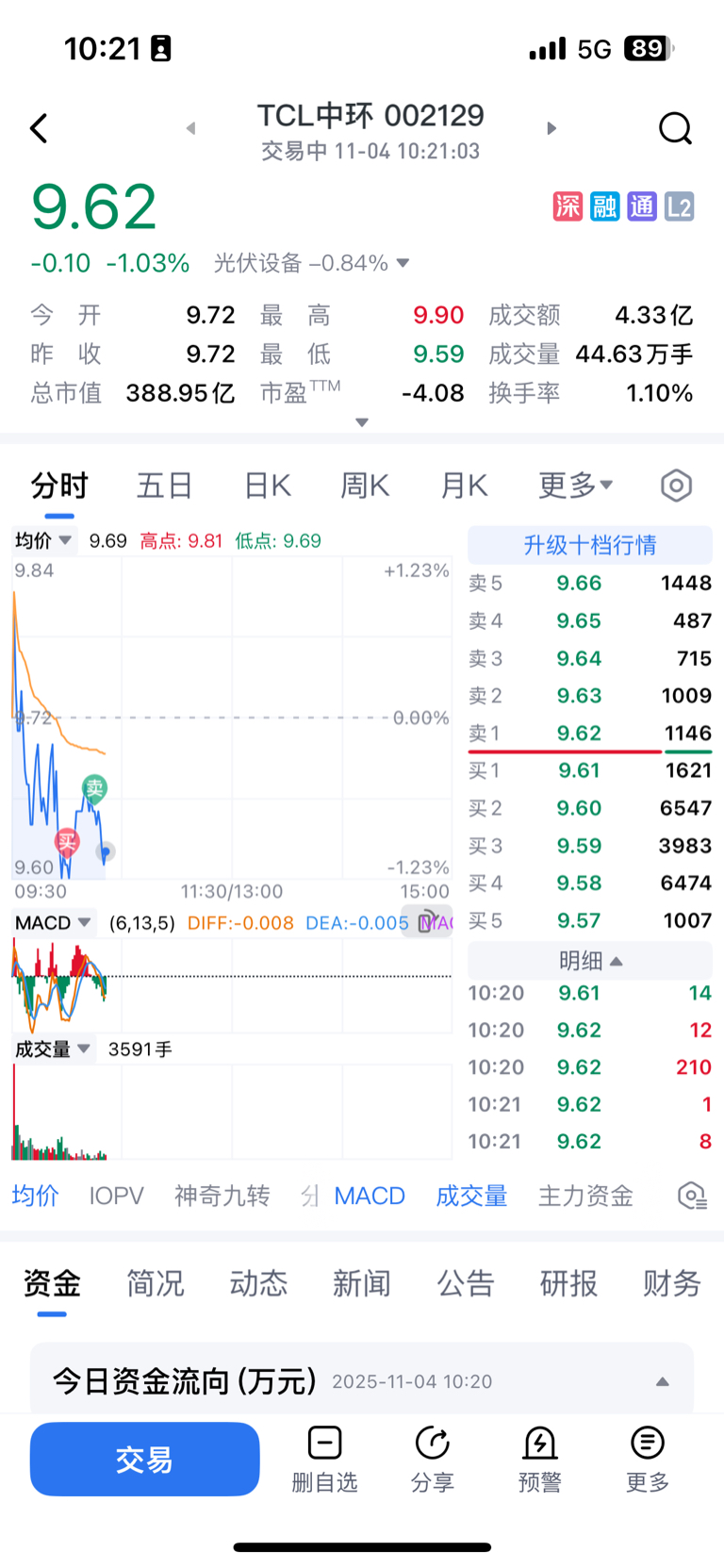This screenshot has width=724, height=1568.
Task: Open 均价 indicator dropdown
Action: (42, 540)
